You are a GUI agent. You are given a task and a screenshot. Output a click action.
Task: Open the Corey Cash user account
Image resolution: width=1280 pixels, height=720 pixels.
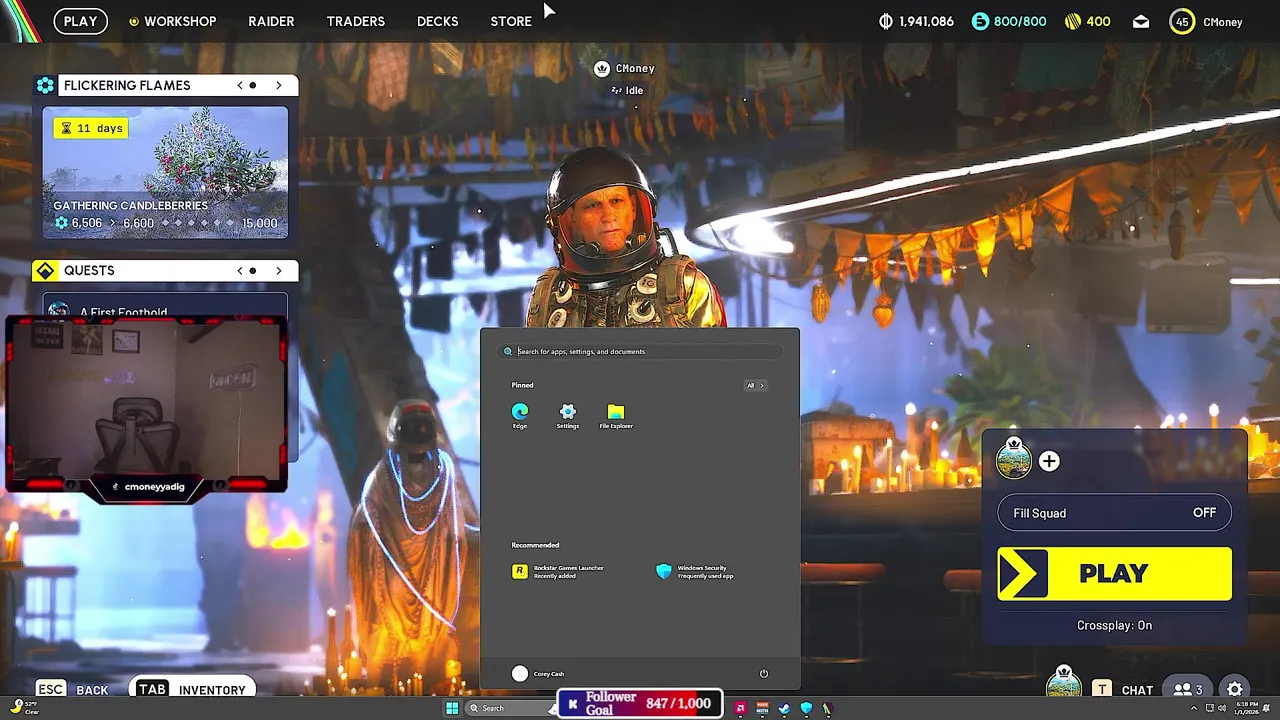538,674
